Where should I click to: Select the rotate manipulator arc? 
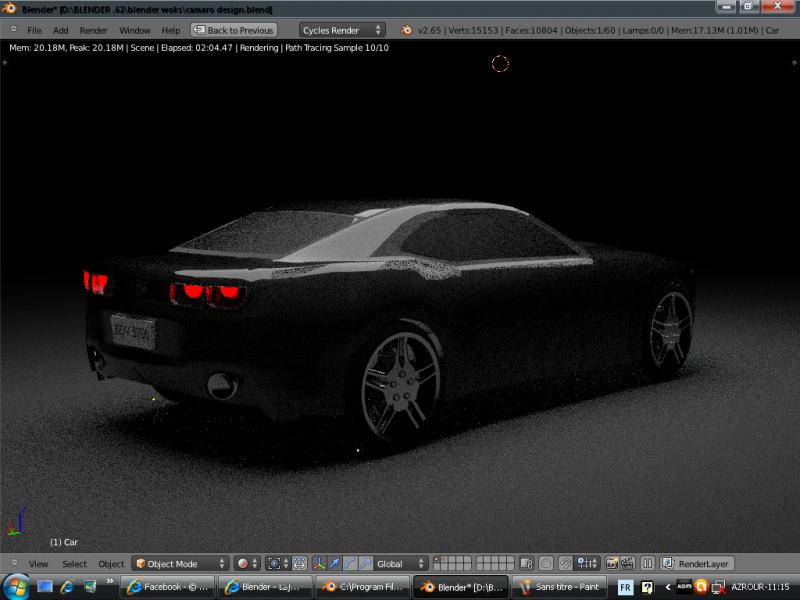349,563
